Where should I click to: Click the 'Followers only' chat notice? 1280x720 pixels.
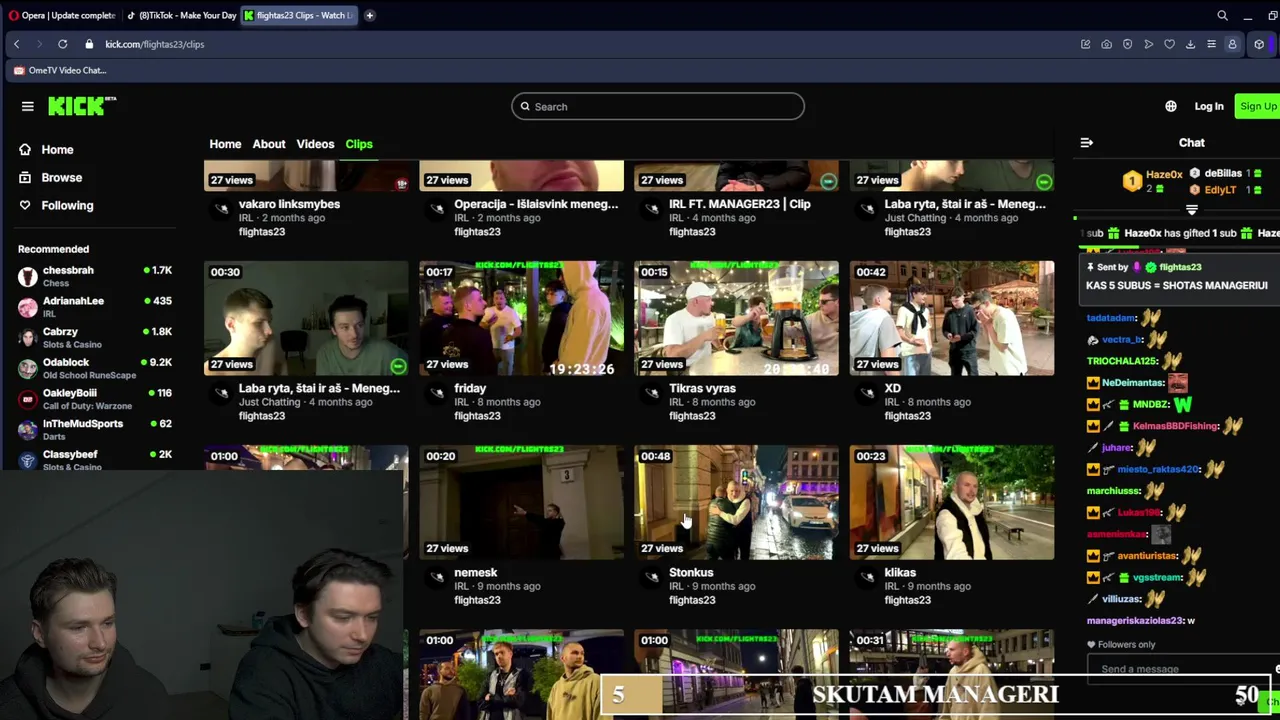[x=1121, y=645]
